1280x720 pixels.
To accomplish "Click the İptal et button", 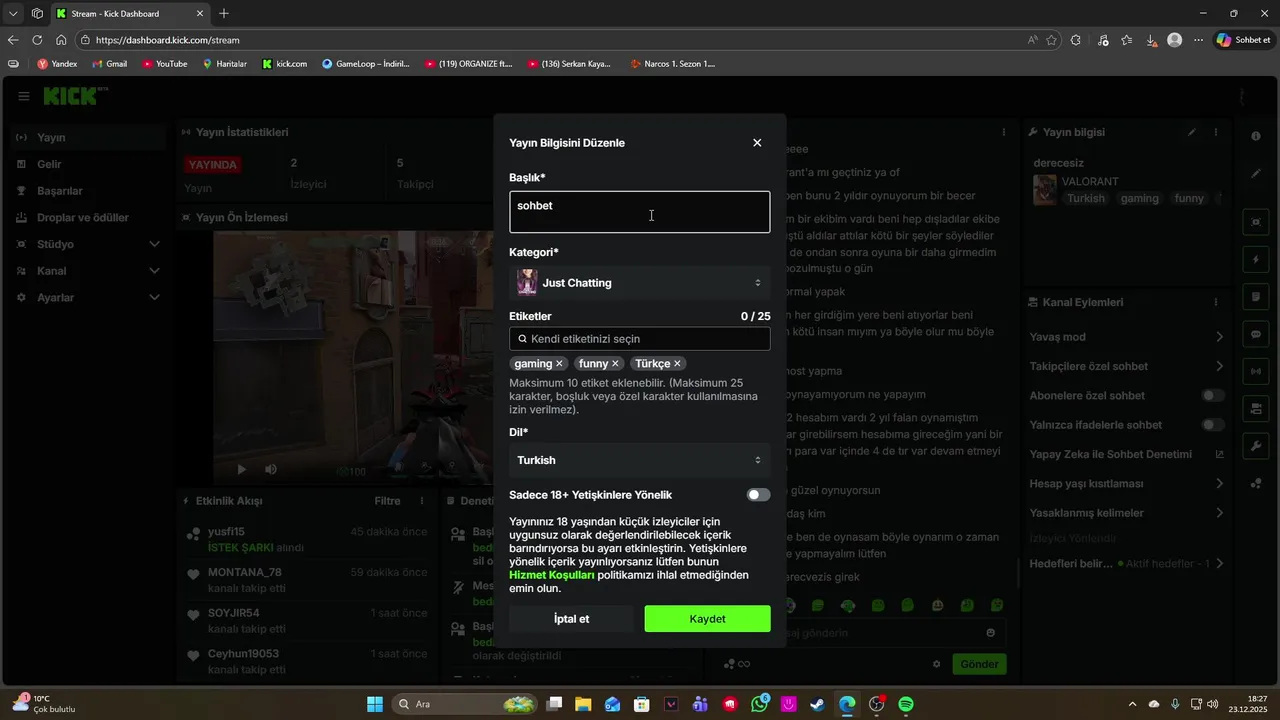I will tap(571, 619).
